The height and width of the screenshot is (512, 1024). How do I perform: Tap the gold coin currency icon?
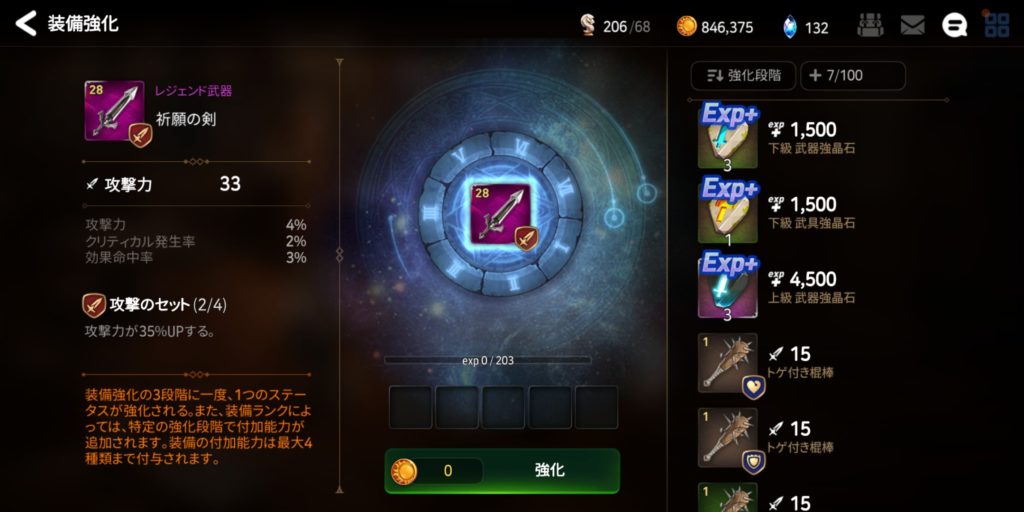coord(686,26)
